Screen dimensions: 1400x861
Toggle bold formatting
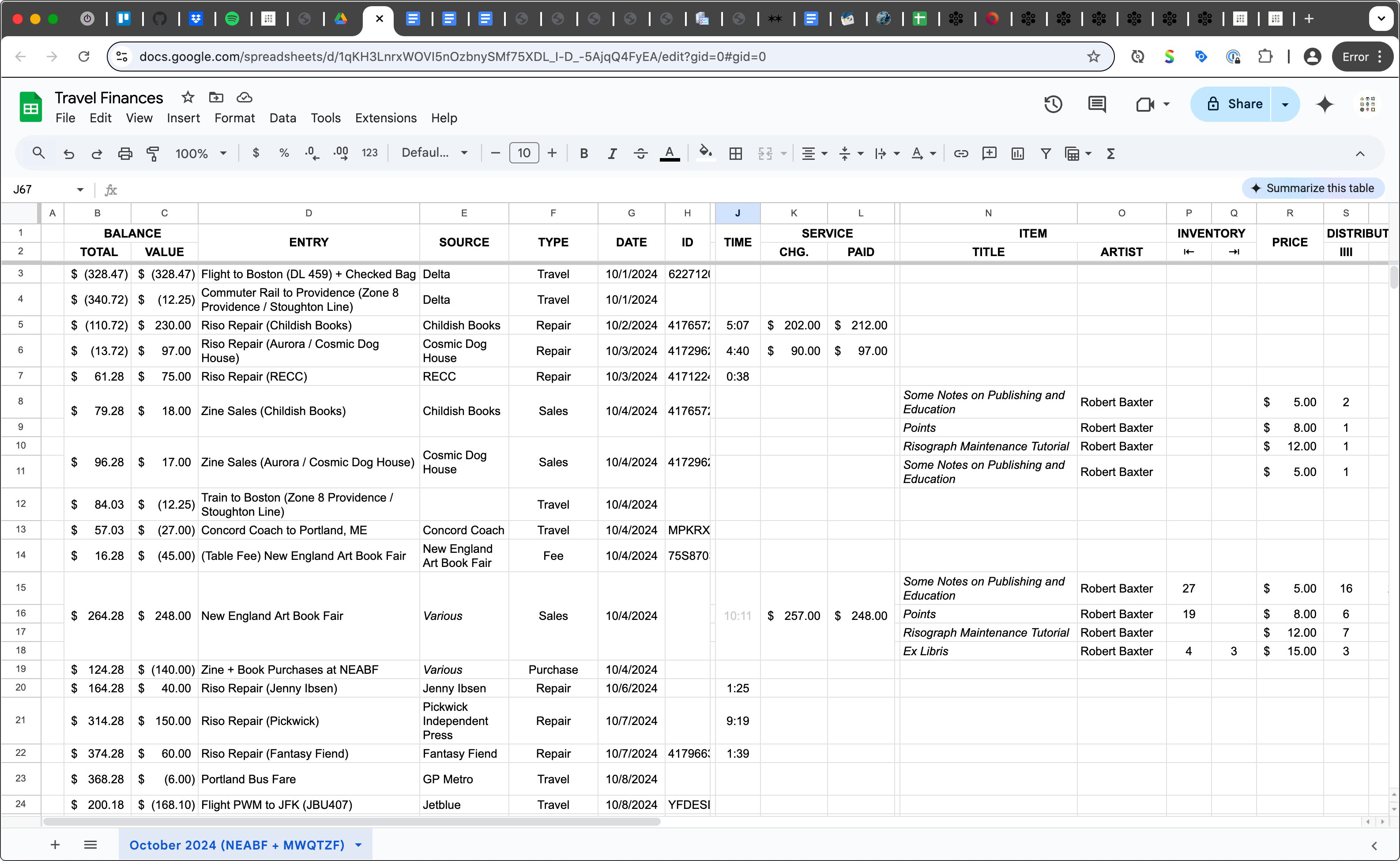[x=583, y=154]
